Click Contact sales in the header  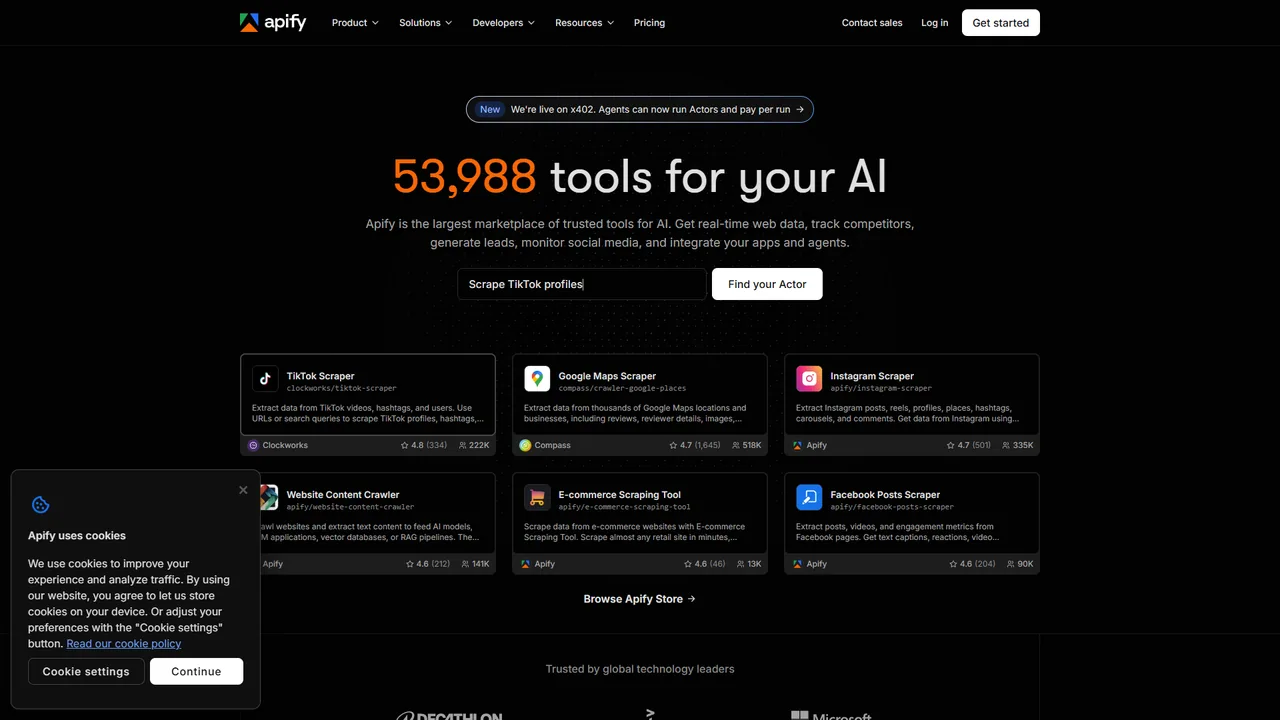(x=872, y=23)
